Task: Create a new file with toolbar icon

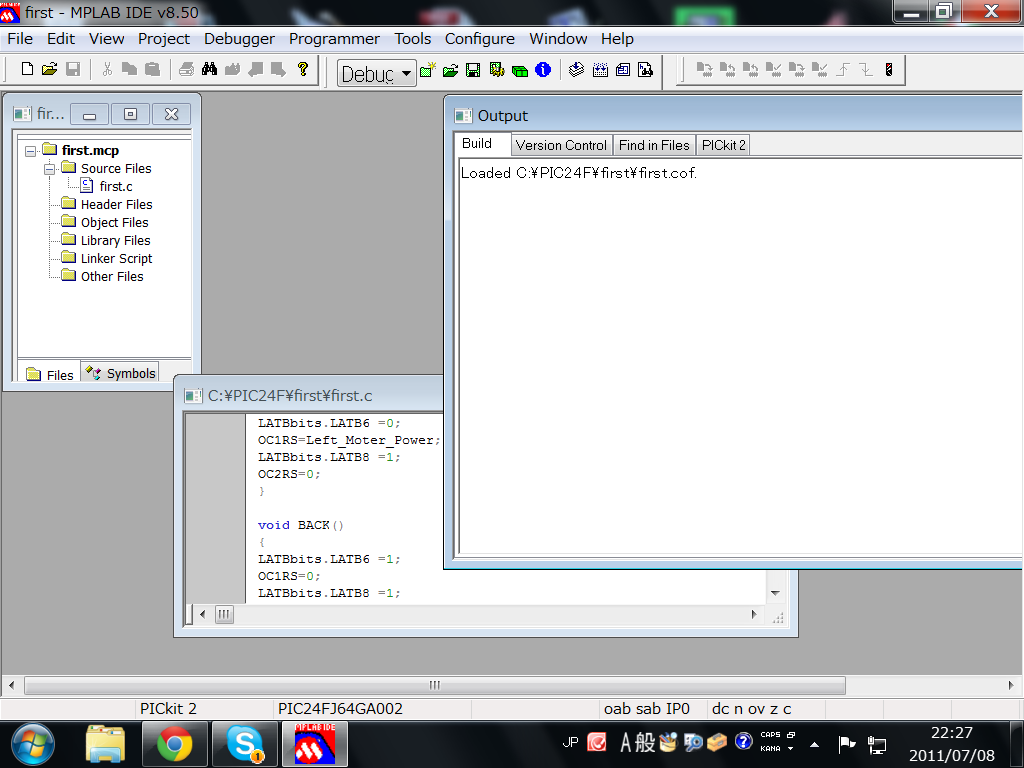Action: 27,69
